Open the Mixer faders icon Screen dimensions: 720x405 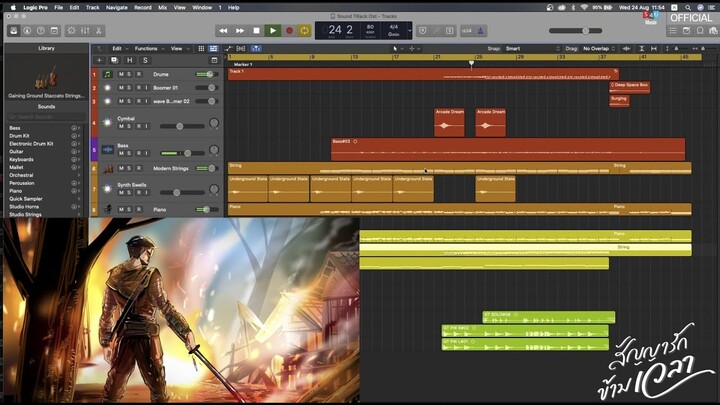click(85, 31)
